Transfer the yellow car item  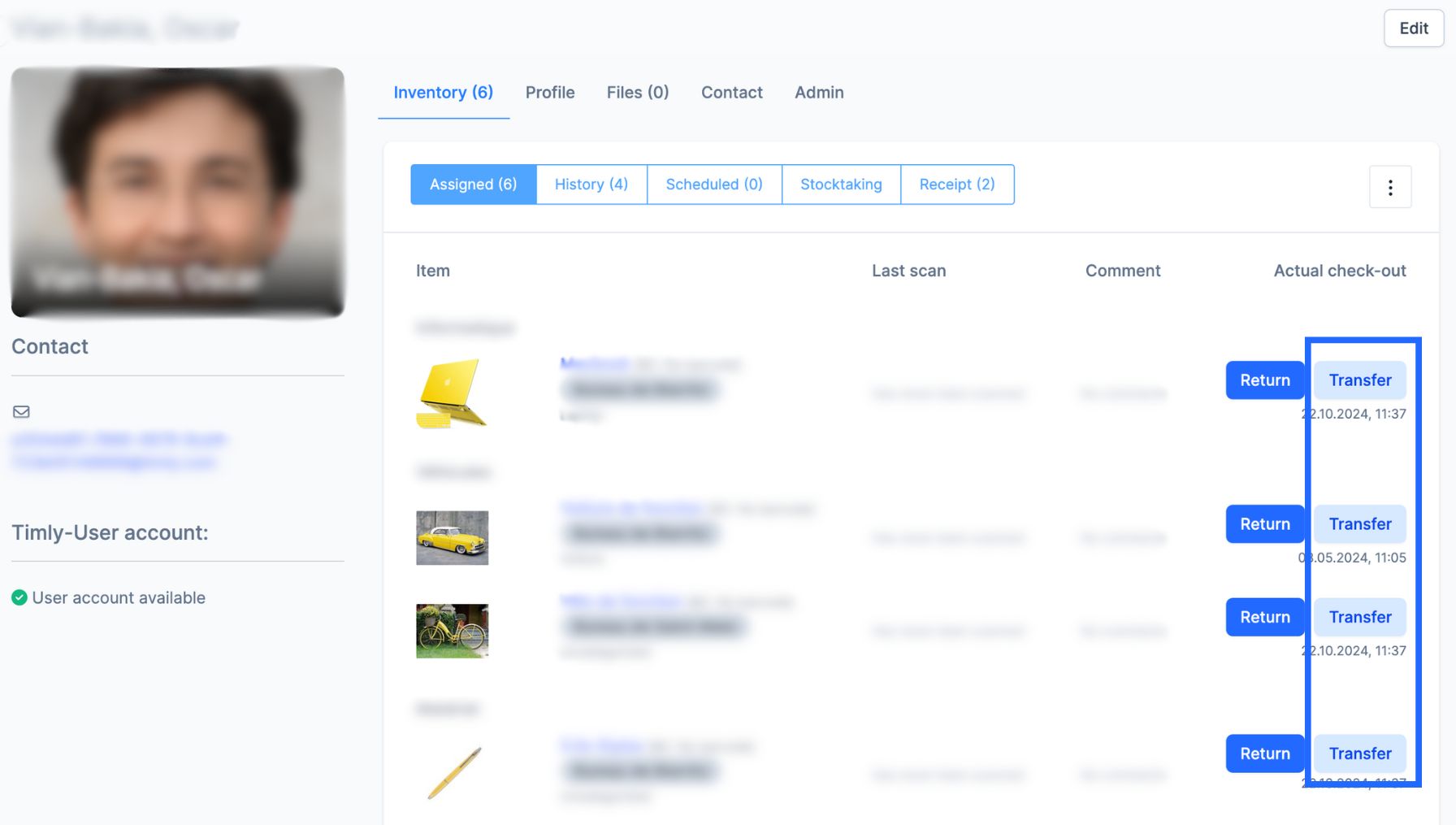click(x=1360, y=524)
